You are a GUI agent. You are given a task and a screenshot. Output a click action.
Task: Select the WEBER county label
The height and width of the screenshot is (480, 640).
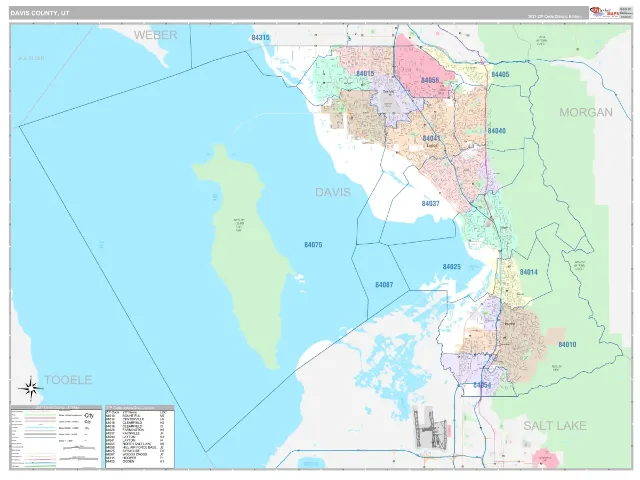point(156,35)
